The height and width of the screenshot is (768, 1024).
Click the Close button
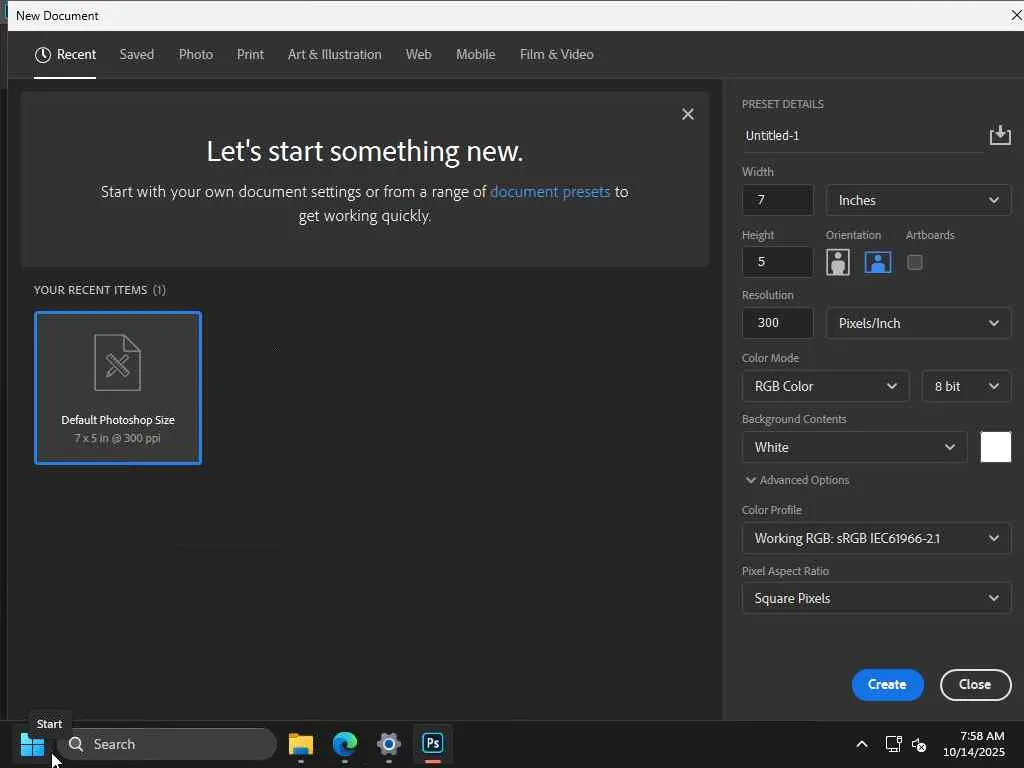pos(975,684)
